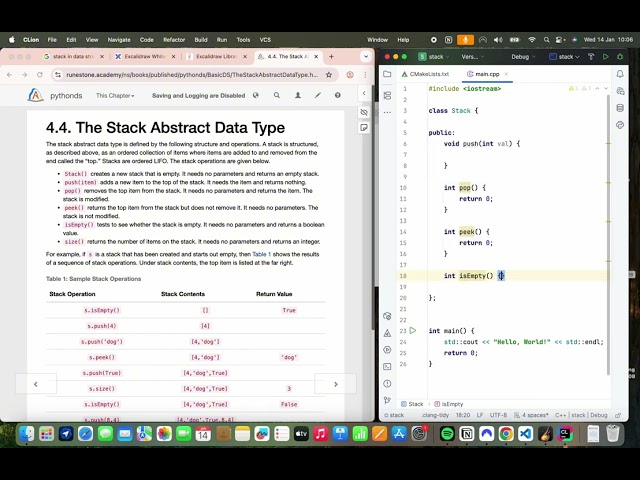The image size is (640, 480).
Task: Go to the next page arrow on Runestone
Action: 336,384
